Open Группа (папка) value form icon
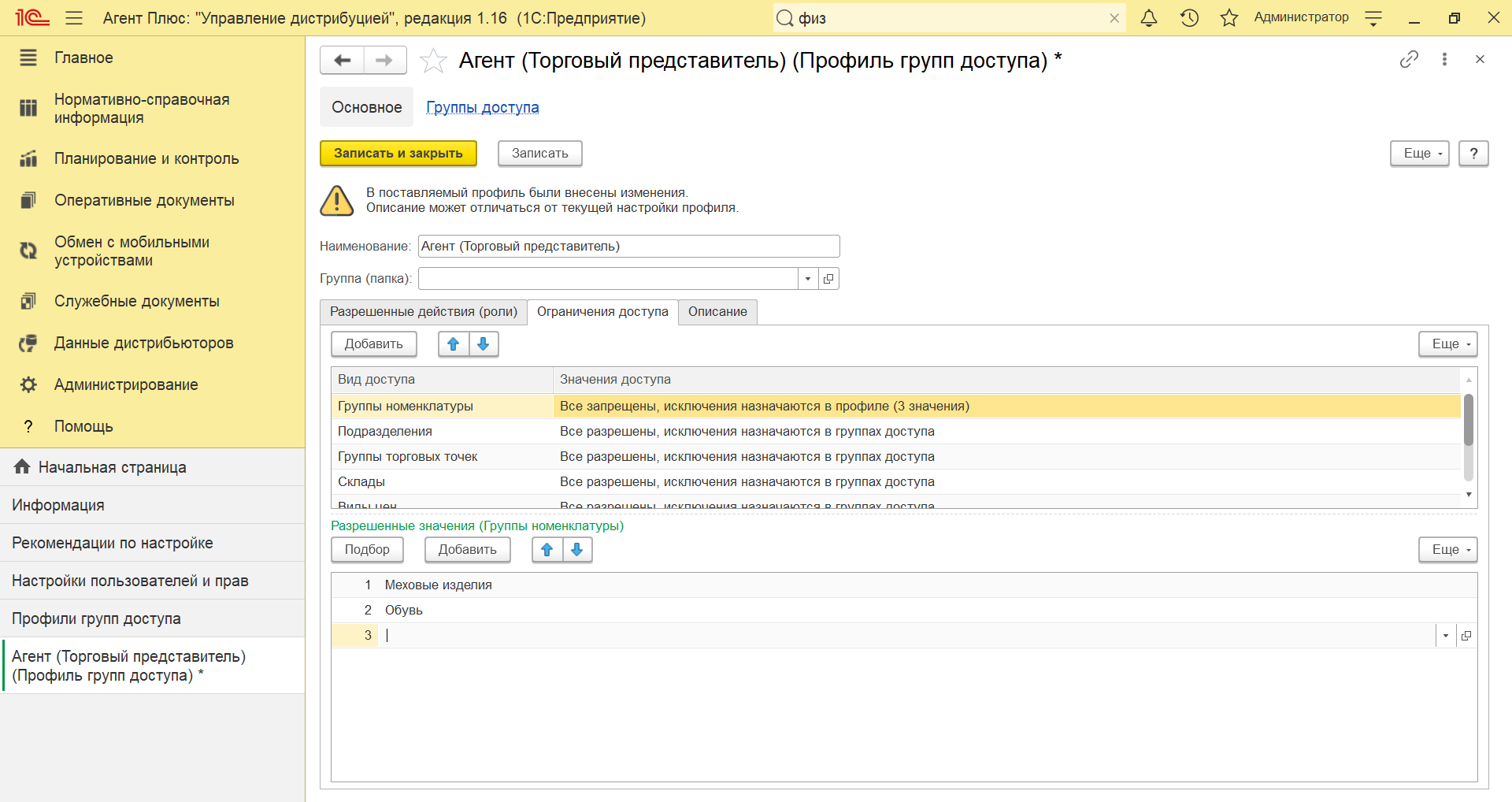The width and height of the screenshot is (1512, 802). pyautogui.click(x=828, y=279)
